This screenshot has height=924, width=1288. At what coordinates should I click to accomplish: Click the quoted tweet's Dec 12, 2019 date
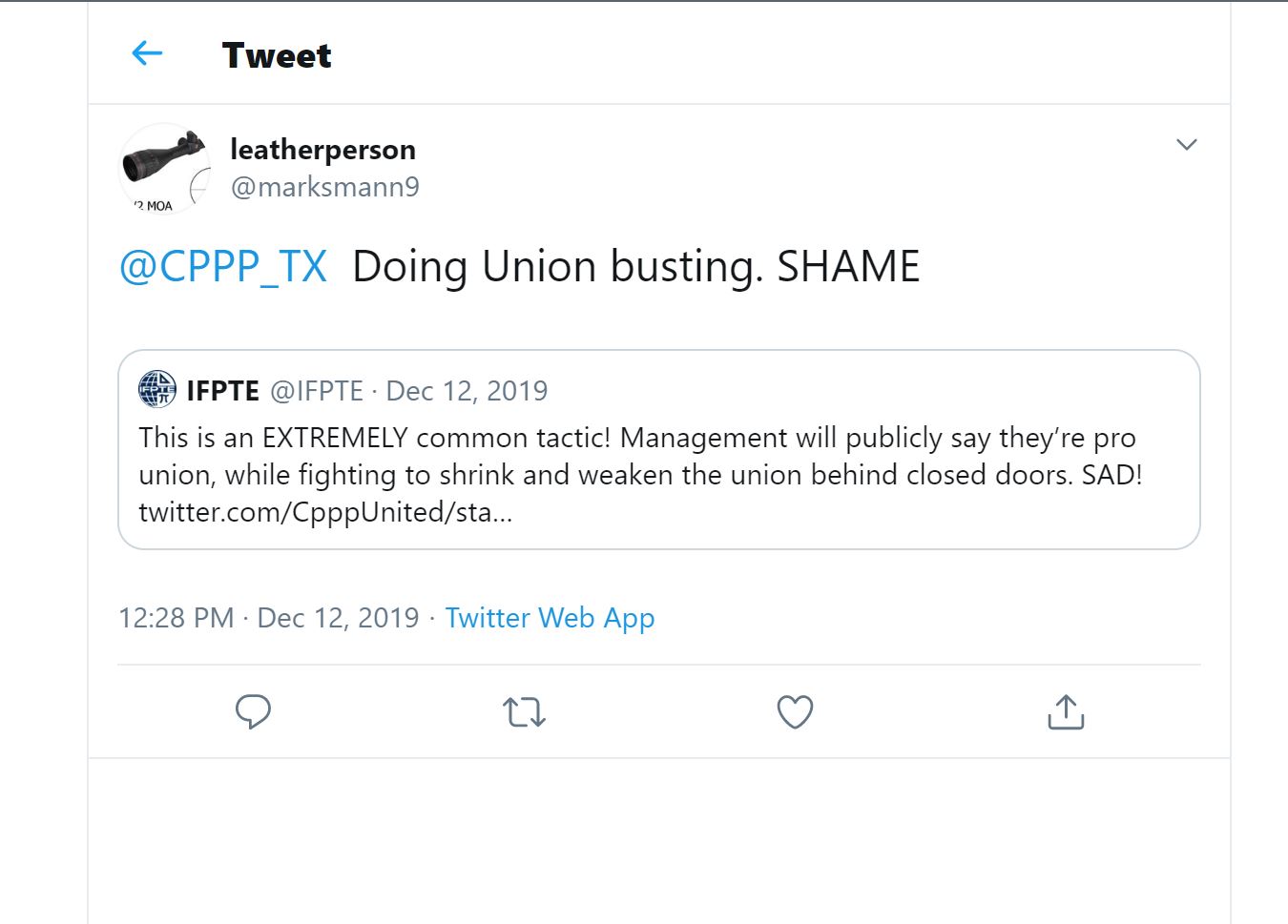pyautogui.click(x=467, y=391)
